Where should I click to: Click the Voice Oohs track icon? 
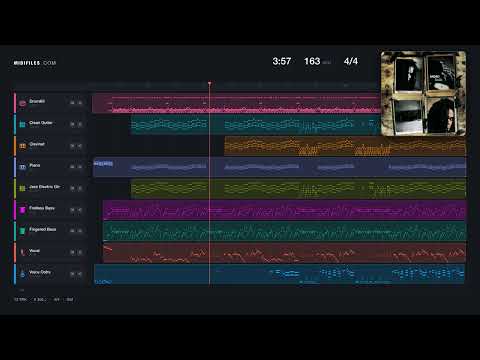(23, 274)
